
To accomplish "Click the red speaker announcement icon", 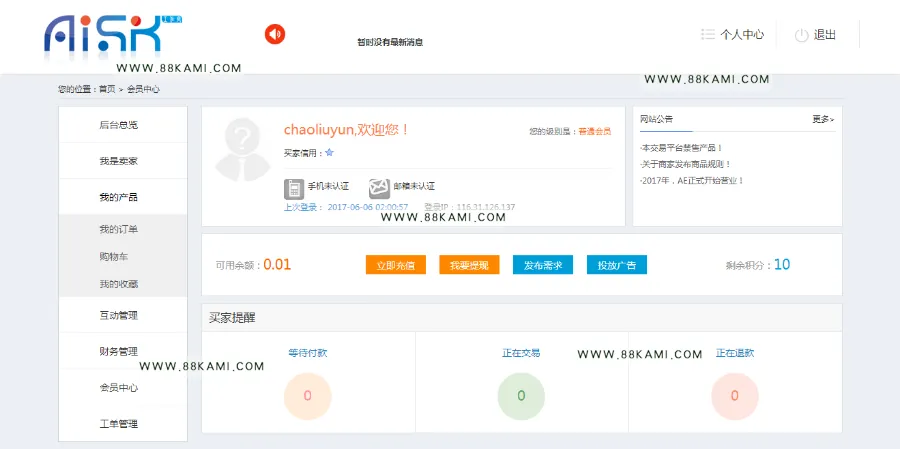I will [x=275, y=34].
